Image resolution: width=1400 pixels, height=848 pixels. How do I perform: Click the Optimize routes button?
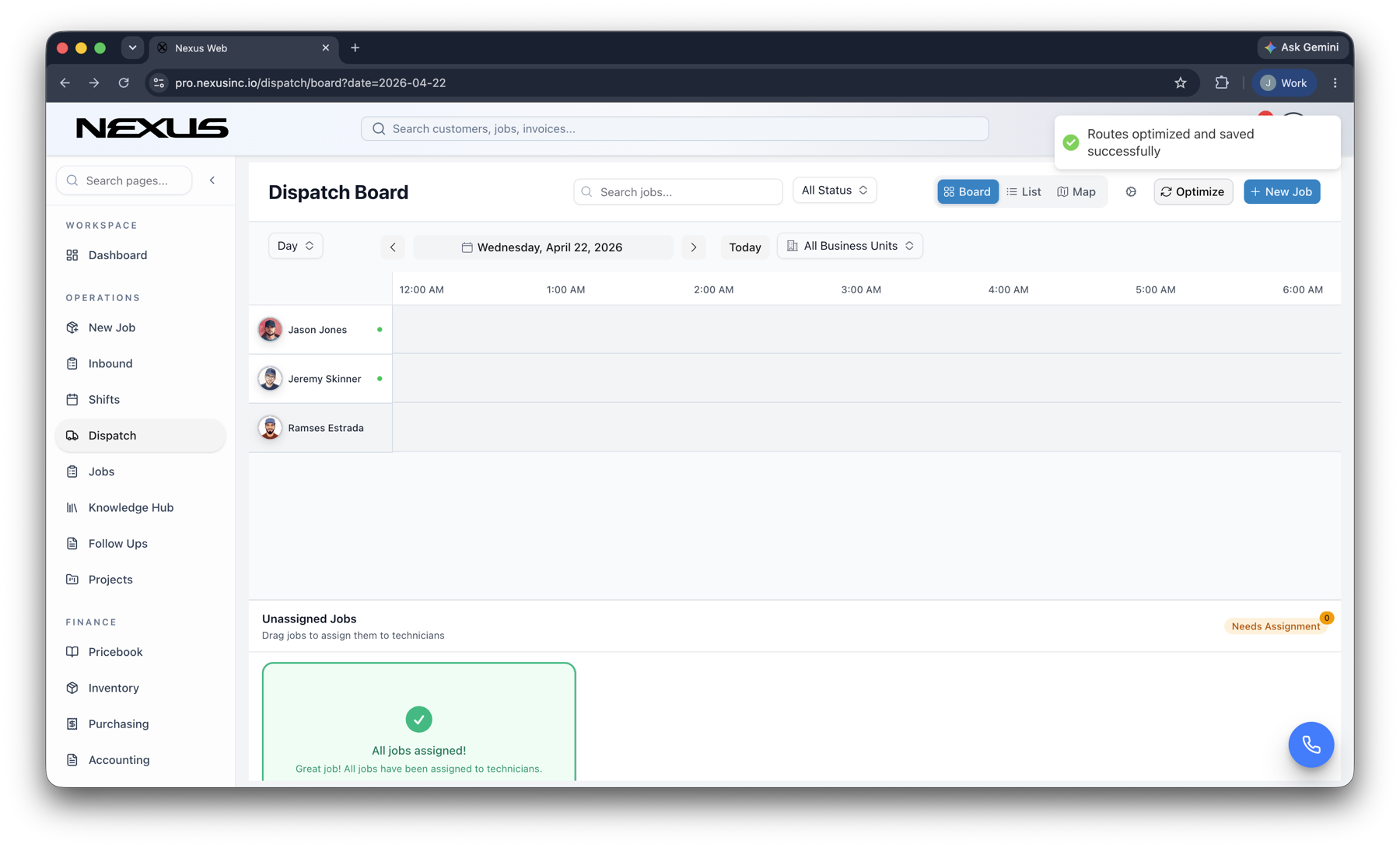tap(1193, 191)
